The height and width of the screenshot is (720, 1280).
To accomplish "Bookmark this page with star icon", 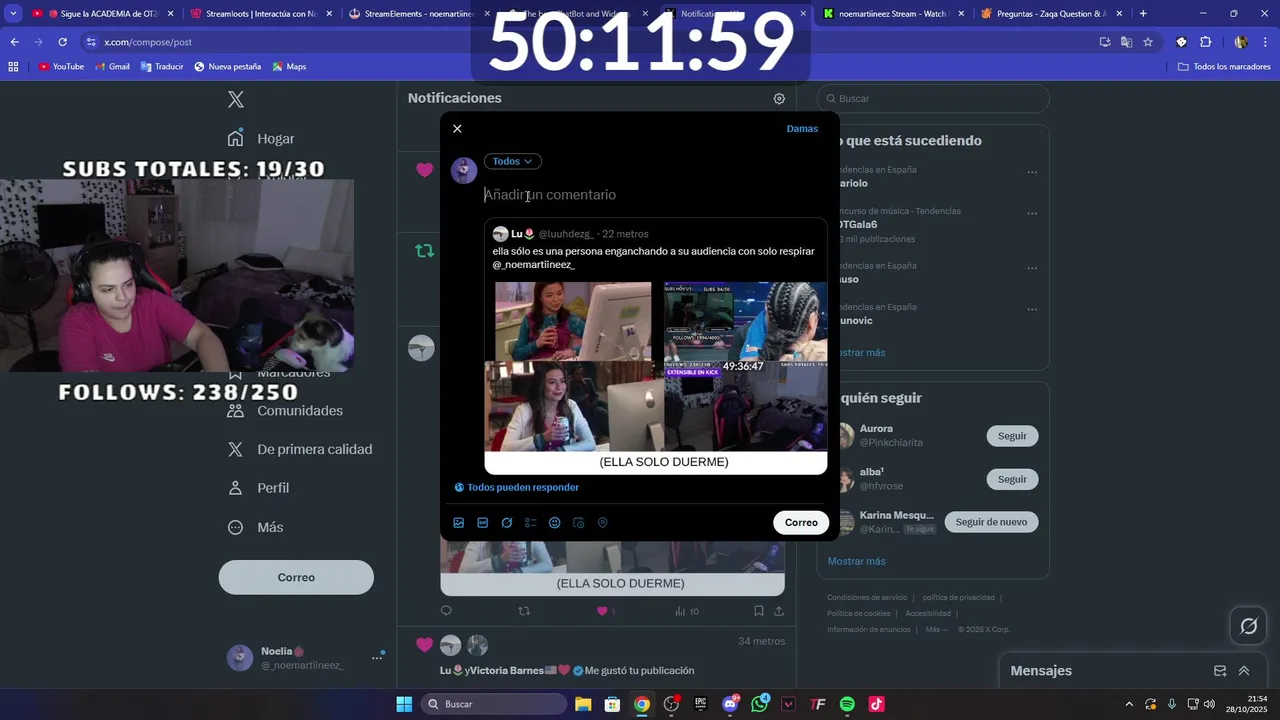I will (x=1148, y=42).
